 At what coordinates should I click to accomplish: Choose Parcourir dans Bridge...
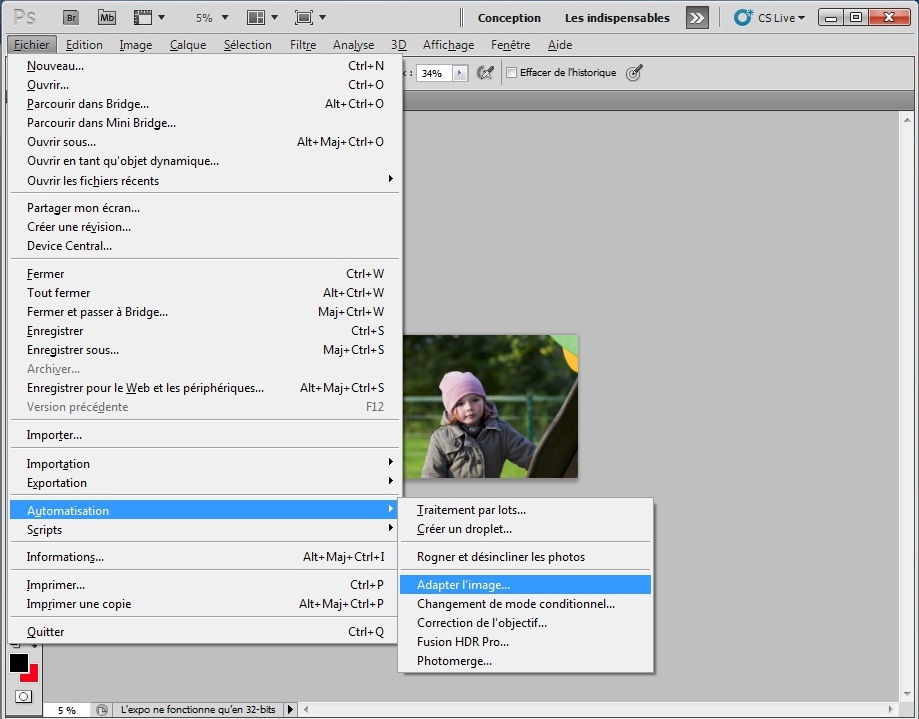(x=205, y=104)
